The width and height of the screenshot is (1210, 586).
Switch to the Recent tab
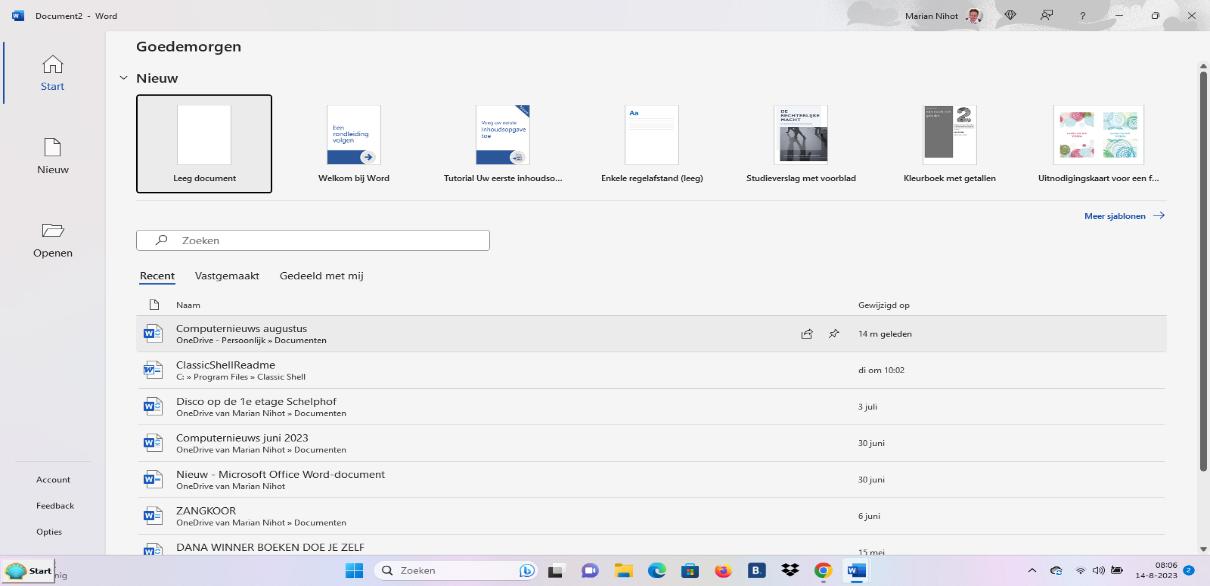pyautogui.click(x=157, y=276)
